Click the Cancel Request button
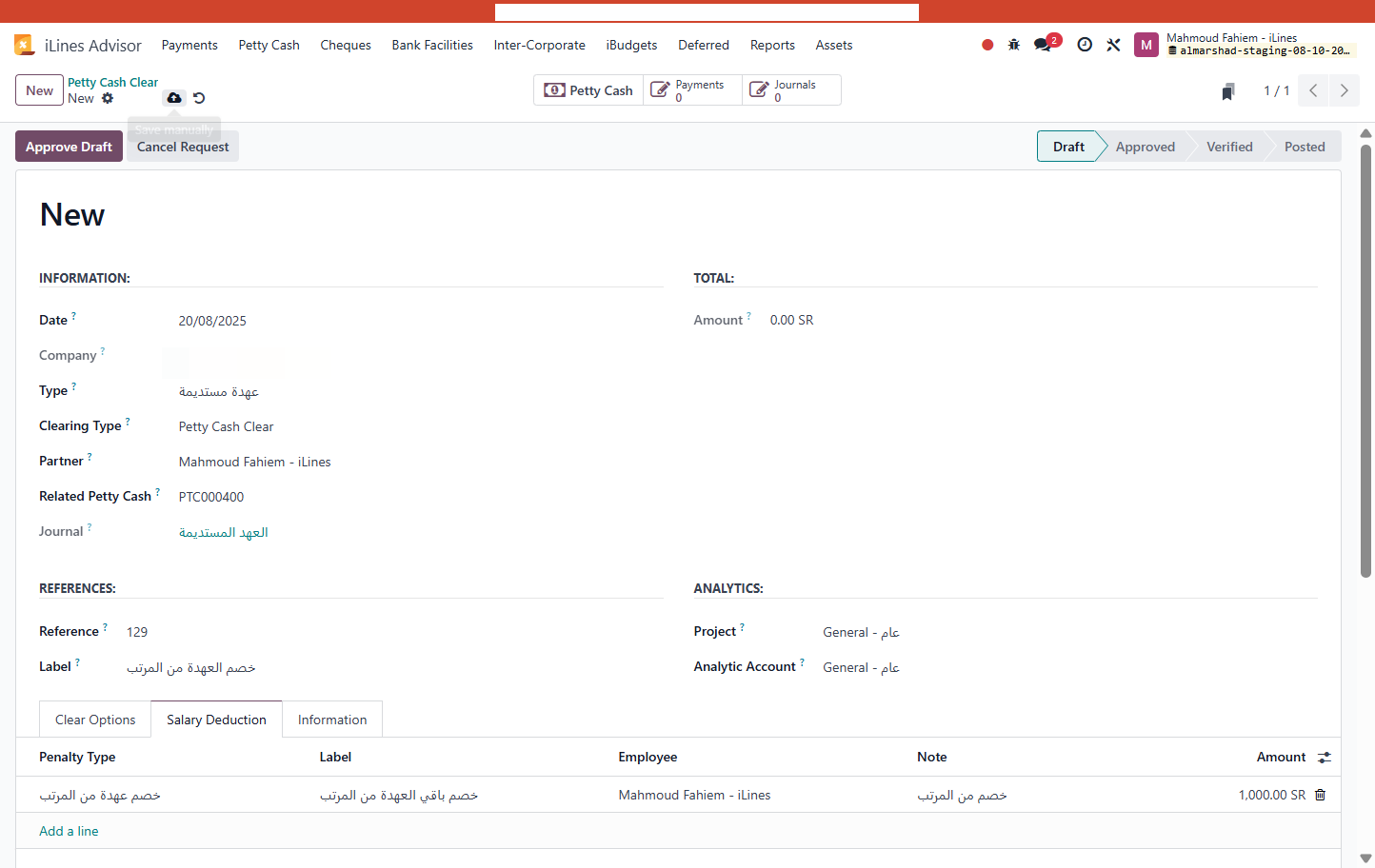1375x868 pixels. coord(183,147)
